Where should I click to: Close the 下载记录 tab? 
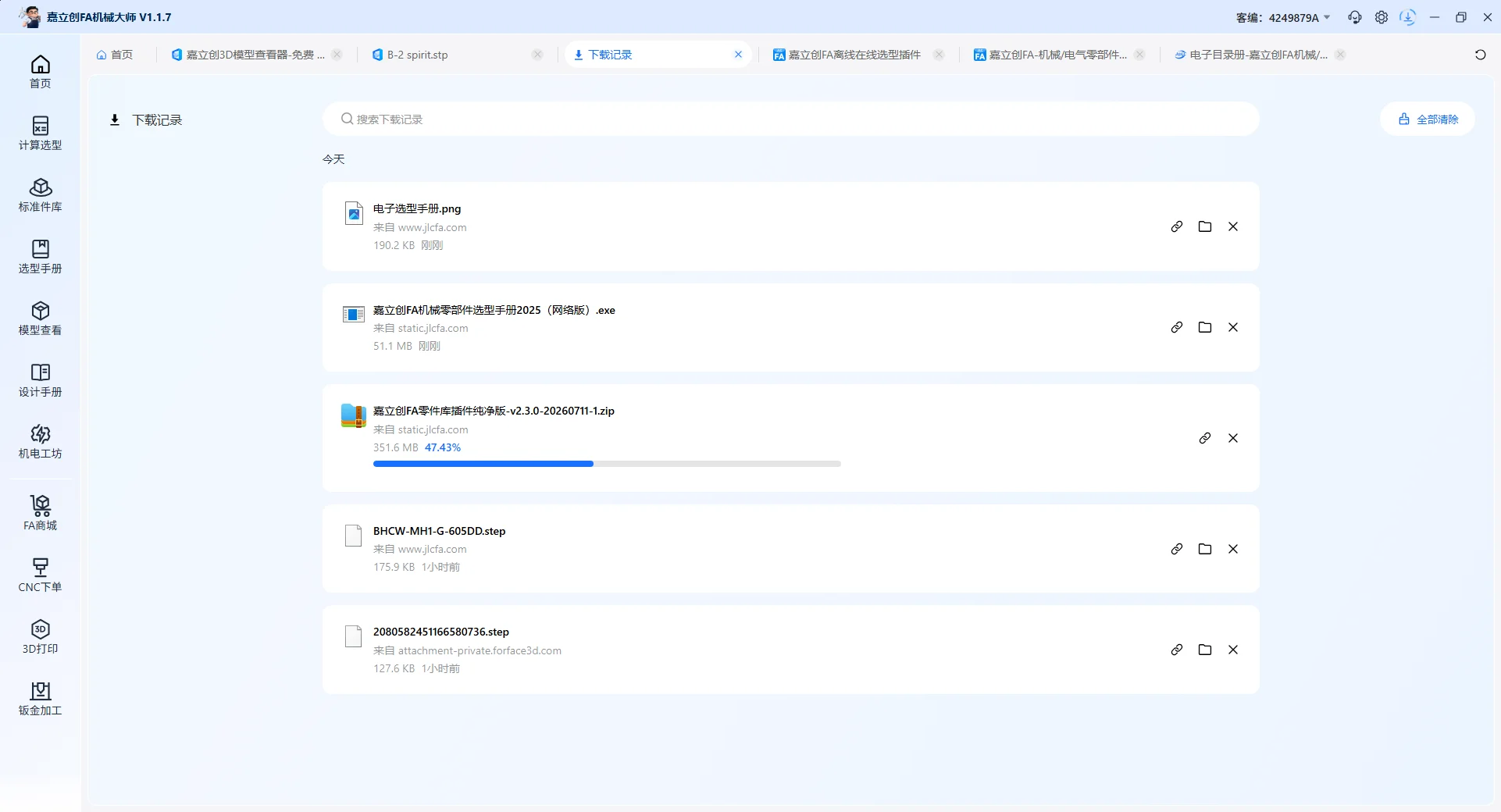(738, 55)
